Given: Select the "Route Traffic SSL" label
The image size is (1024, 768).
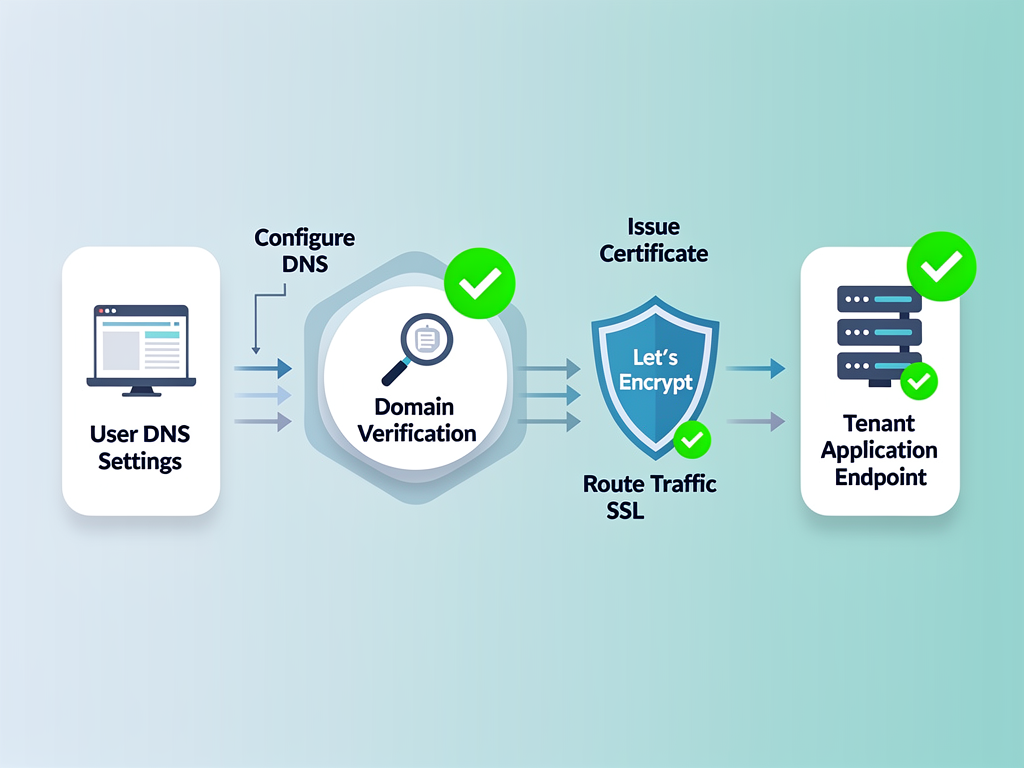Looking at the screenshot, I should (649, 496).
